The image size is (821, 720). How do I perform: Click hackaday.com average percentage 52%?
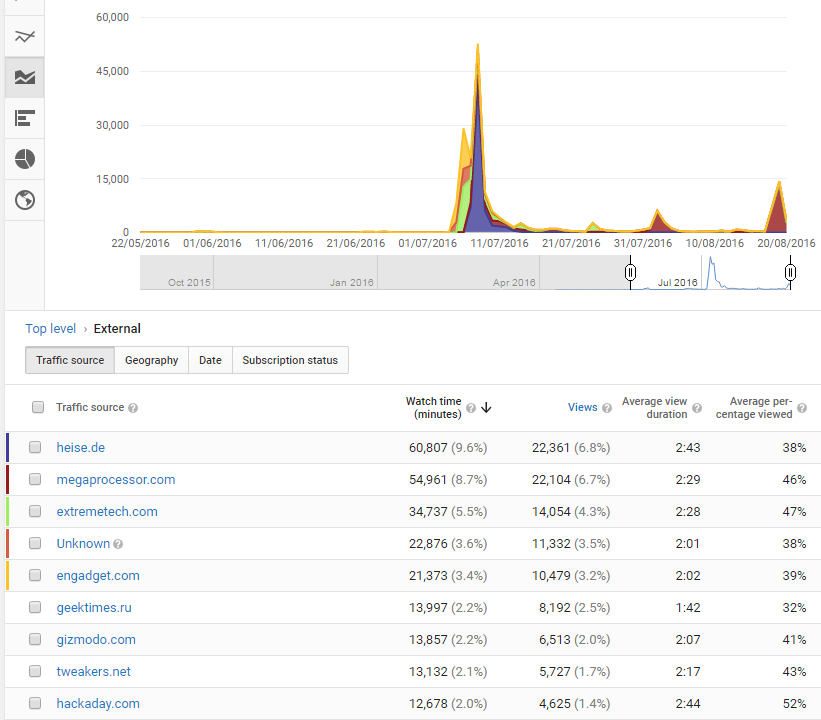pyautogui.click(x=794, y=704)
